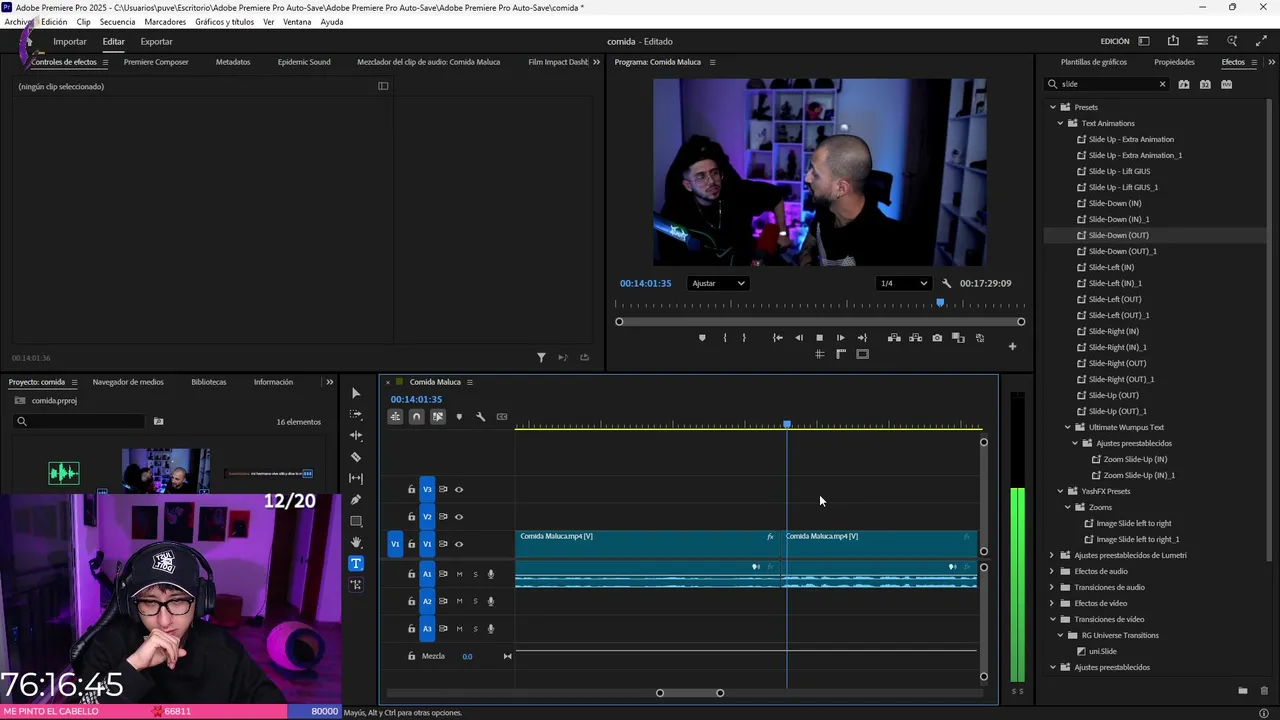Viewport: 1280px width, 720px height.
Task: Toggle comparison view in Program monitor
Action: pyautogui.click(x=958, y=338)
